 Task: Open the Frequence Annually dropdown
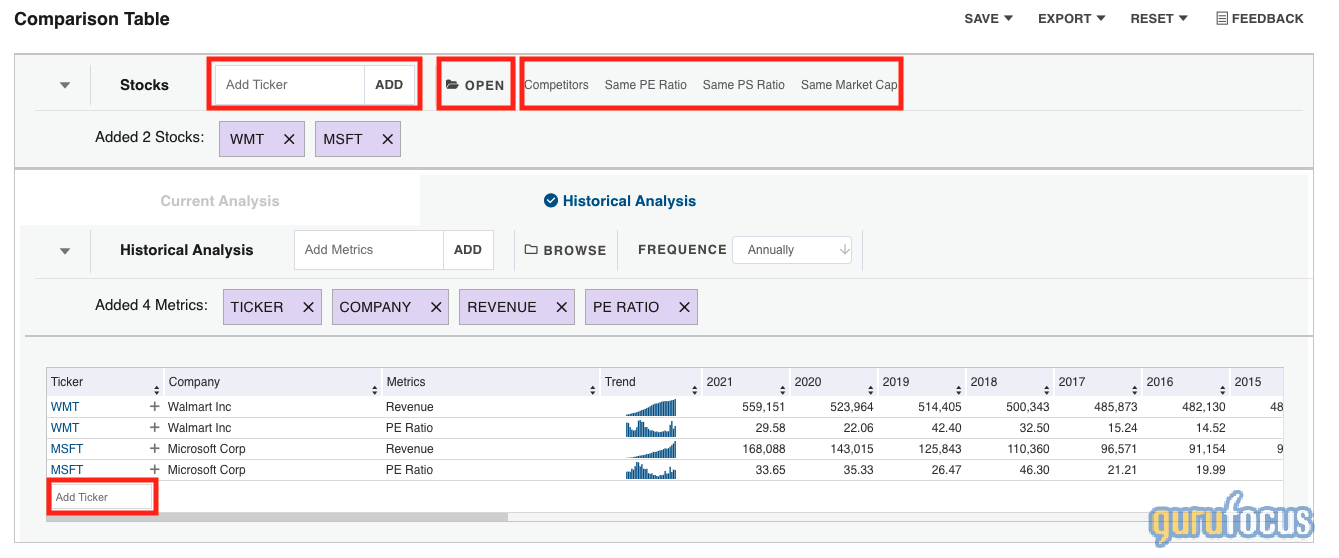tap(792, 250)
